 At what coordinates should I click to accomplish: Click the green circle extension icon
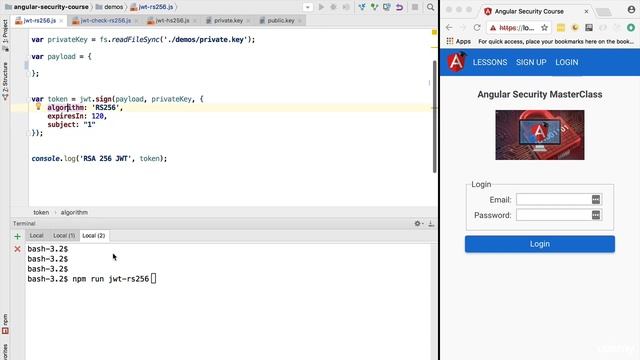pos(631,27)
